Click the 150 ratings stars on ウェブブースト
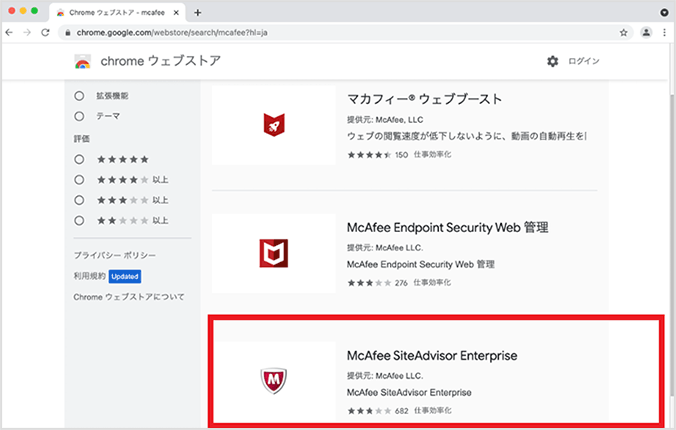Image resolution: width=676 pixels, height=430 pixels. [x=369, y=155]
